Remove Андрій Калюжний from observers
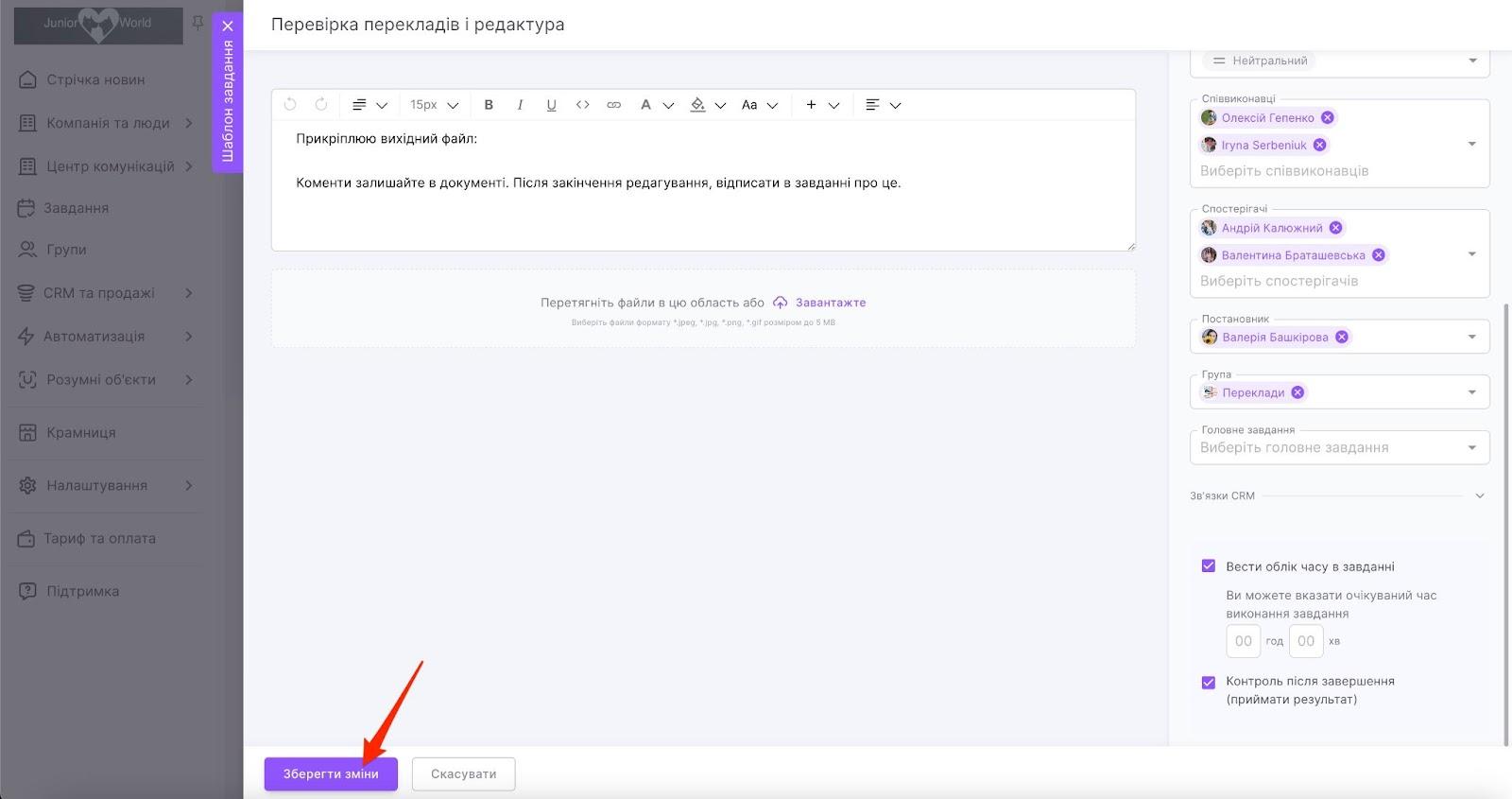Screen dimensions: 1512x799 coord(1335,228)
